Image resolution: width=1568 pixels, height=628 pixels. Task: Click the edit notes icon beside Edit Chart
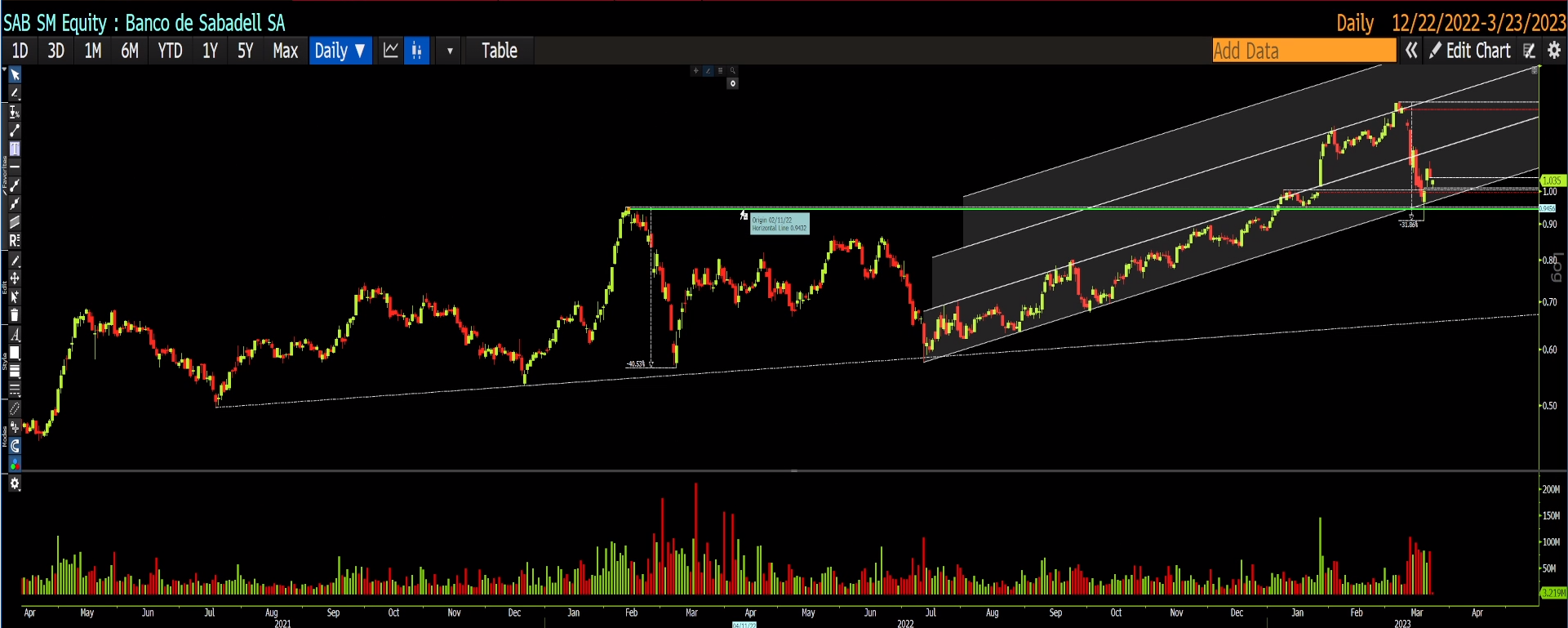(1530, 51)
